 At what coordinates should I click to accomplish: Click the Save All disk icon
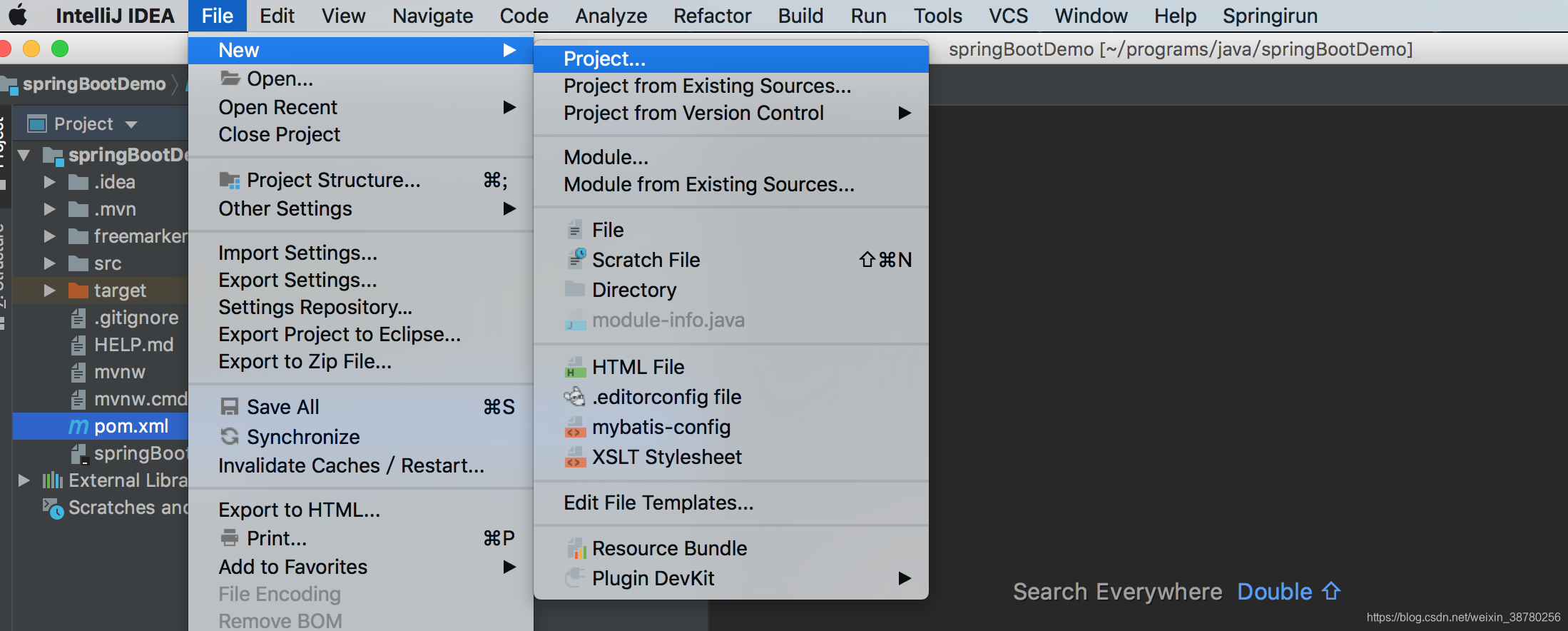(x=230, y=407)
